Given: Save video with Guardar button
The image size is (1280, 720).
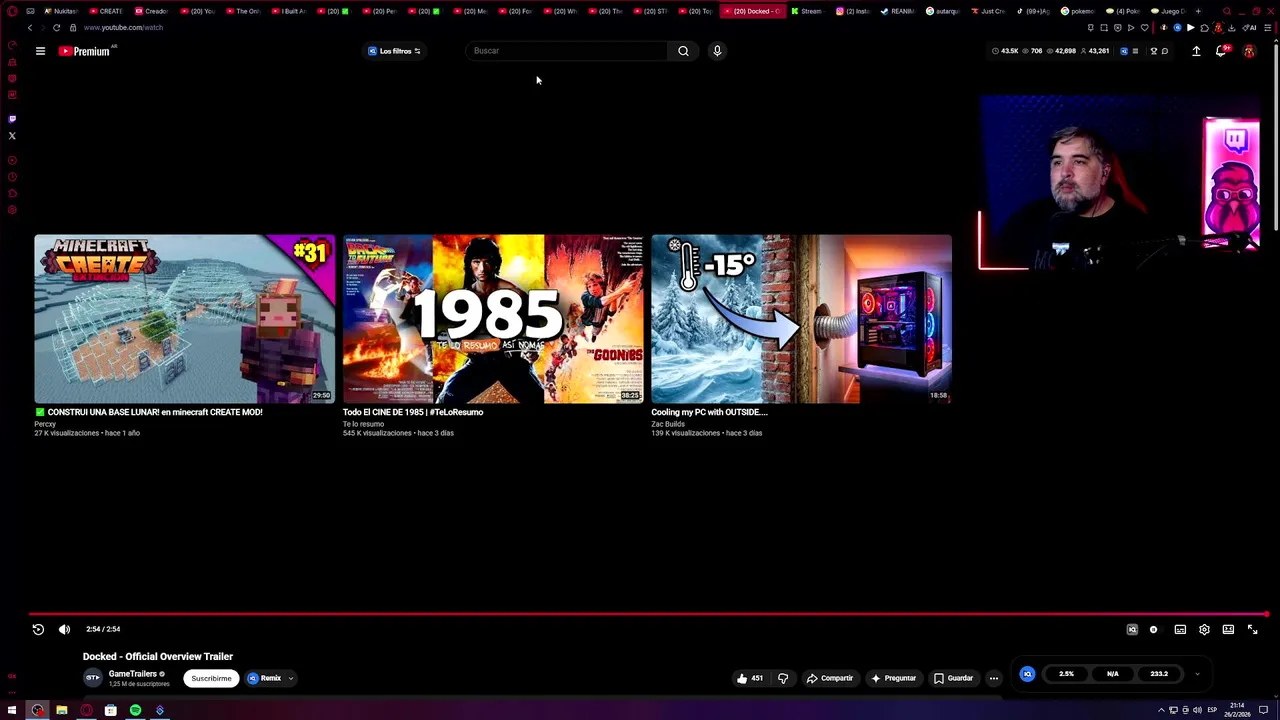Looking at the screenshot, I should pos(953,678).
